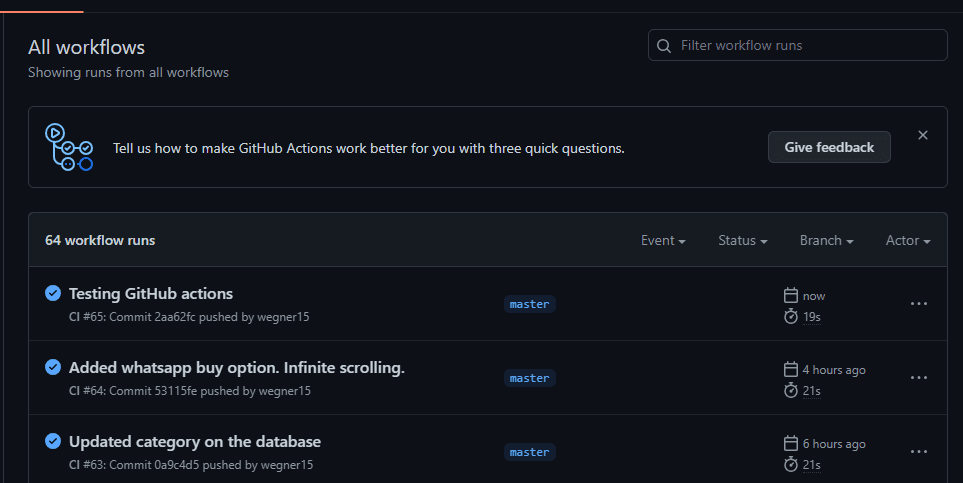The height and width of the screenshot is (483, 963).
Task: Dismiss the feedback banner with X
Action: pos(922,135)
